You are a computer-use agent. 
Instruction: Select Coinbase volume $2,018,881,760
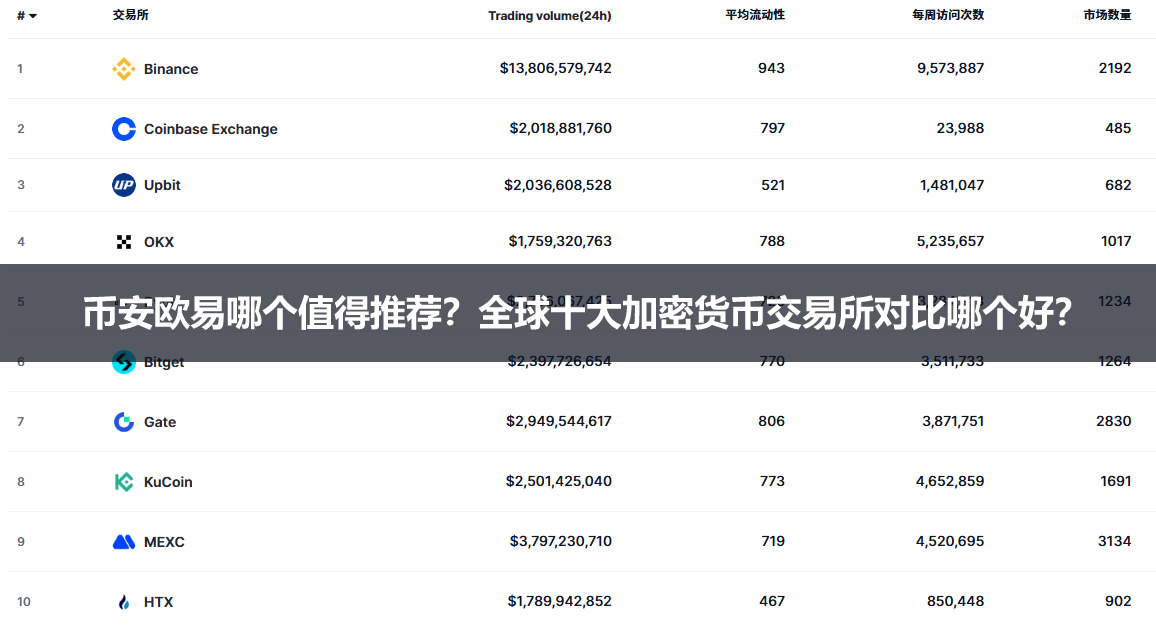[560, 128]
